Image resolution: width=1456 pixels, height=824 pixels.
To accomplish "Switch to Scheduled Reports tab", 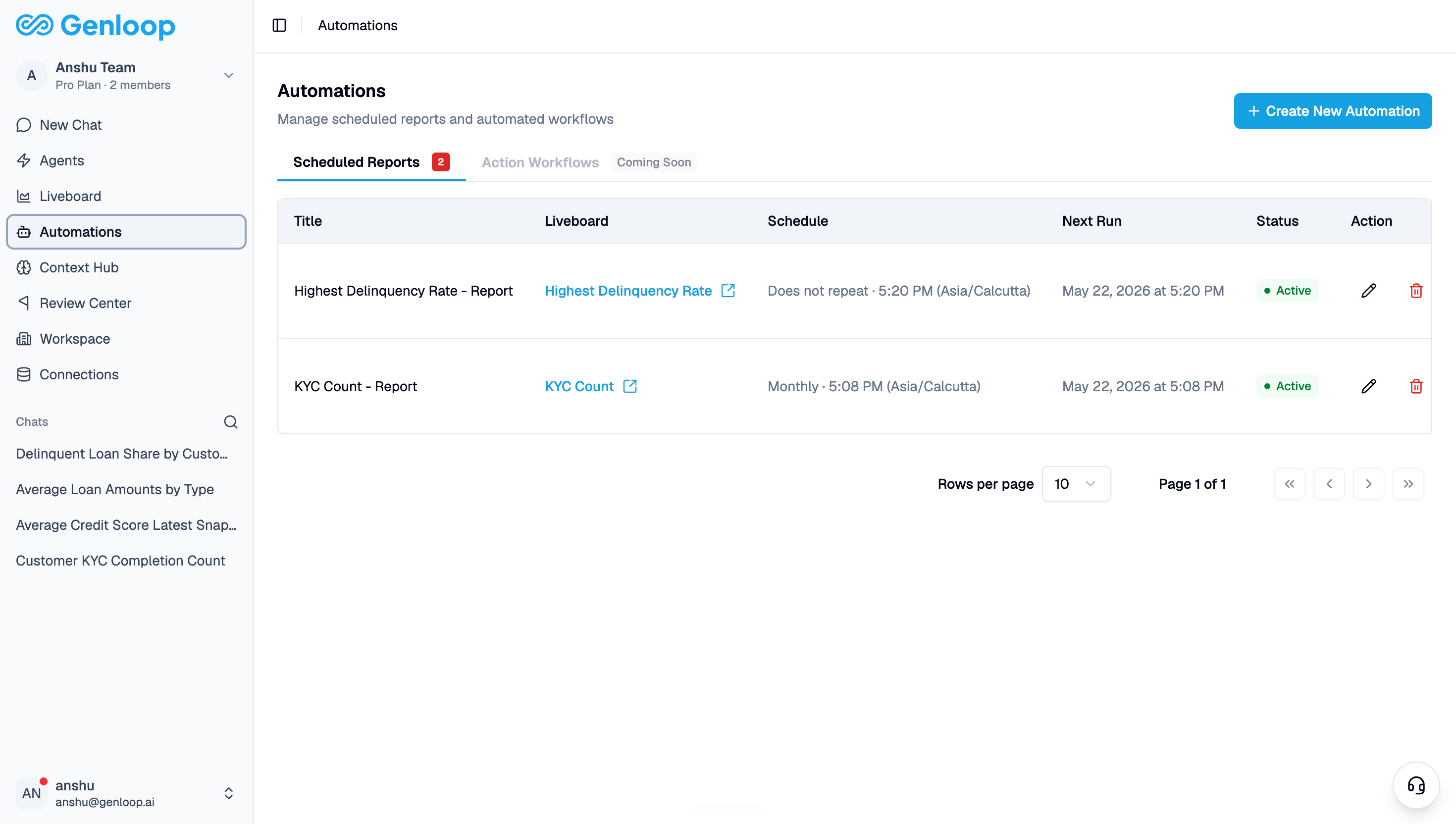I will [371, 162].
